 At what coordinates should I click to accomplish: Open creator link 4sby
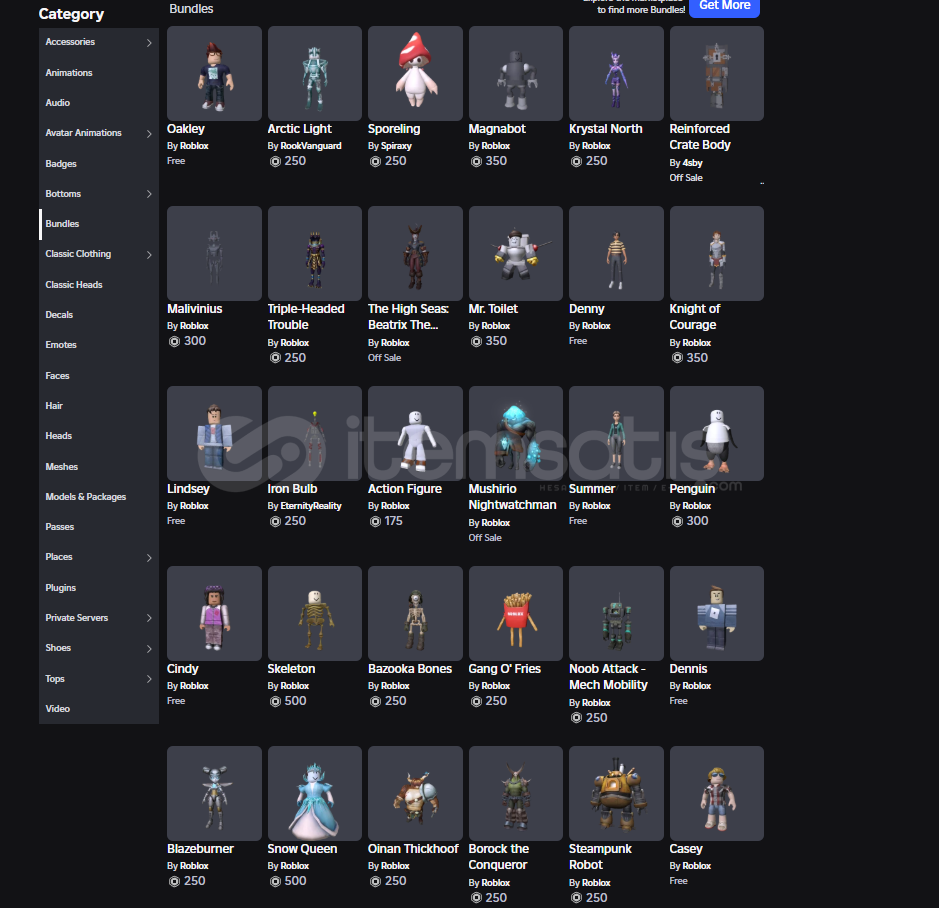click(692, 162)
